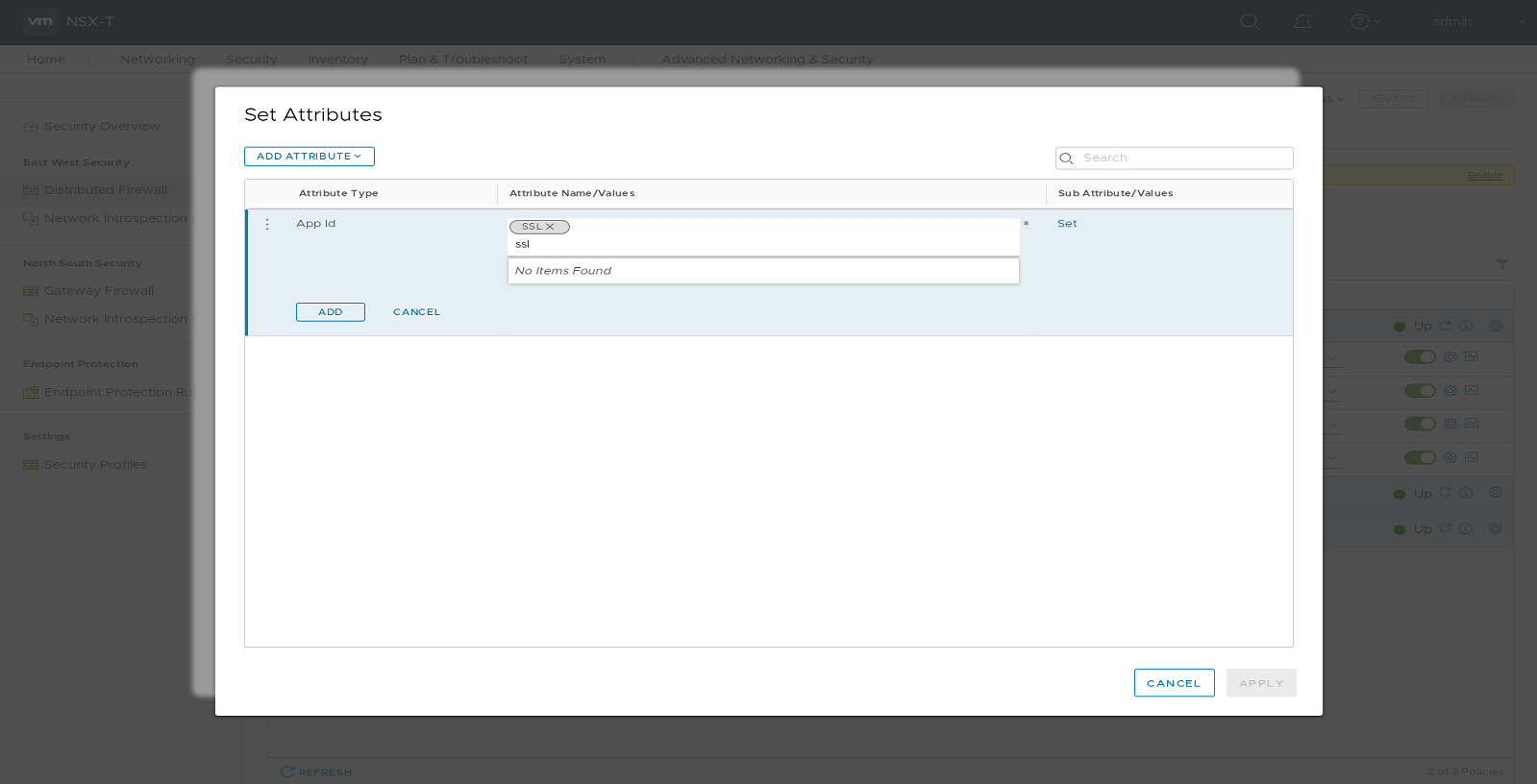
Task: Open the admin user dropdown
Action: click(x=1461, y=21)
